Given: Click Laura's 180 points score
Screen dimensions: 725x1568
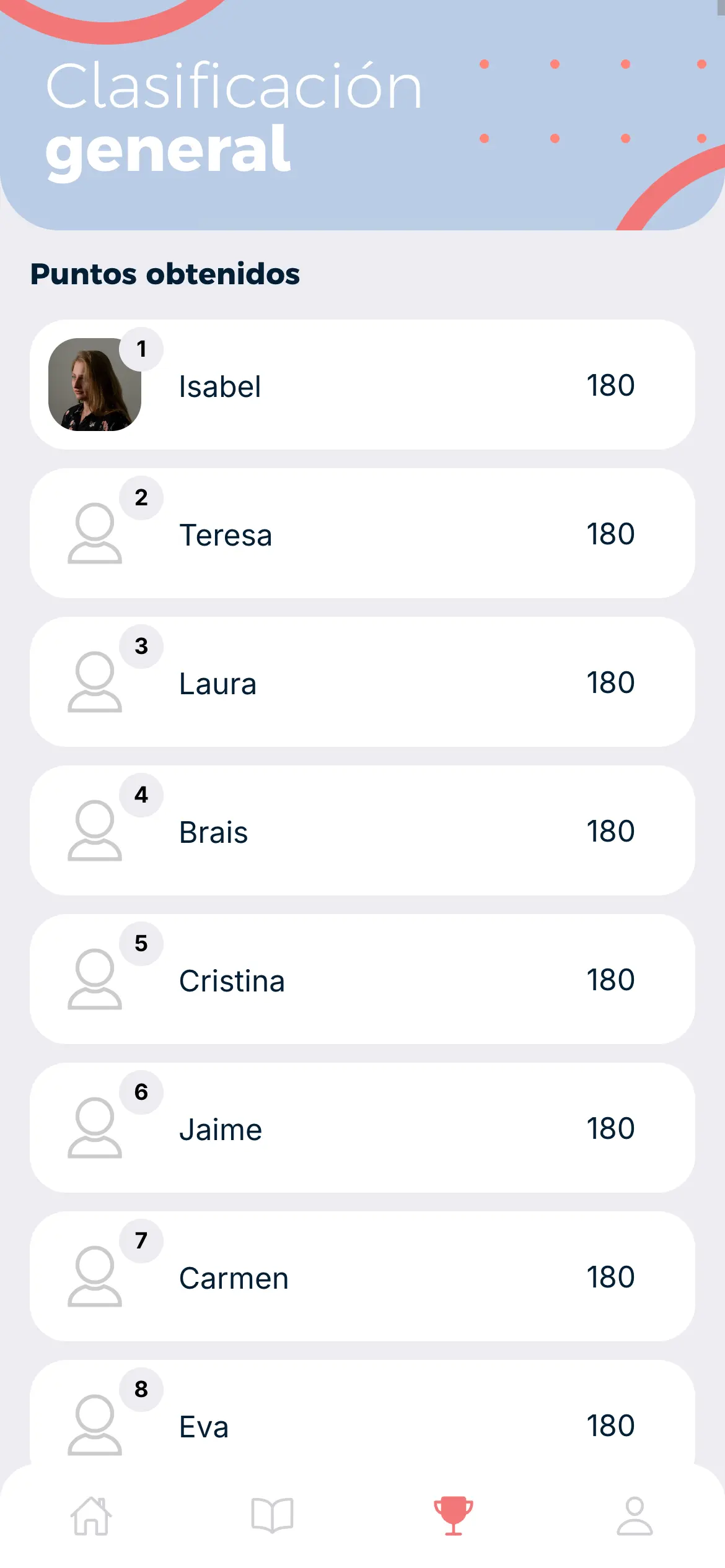Looking at the screenshot, I should click(x=610, y=683).
